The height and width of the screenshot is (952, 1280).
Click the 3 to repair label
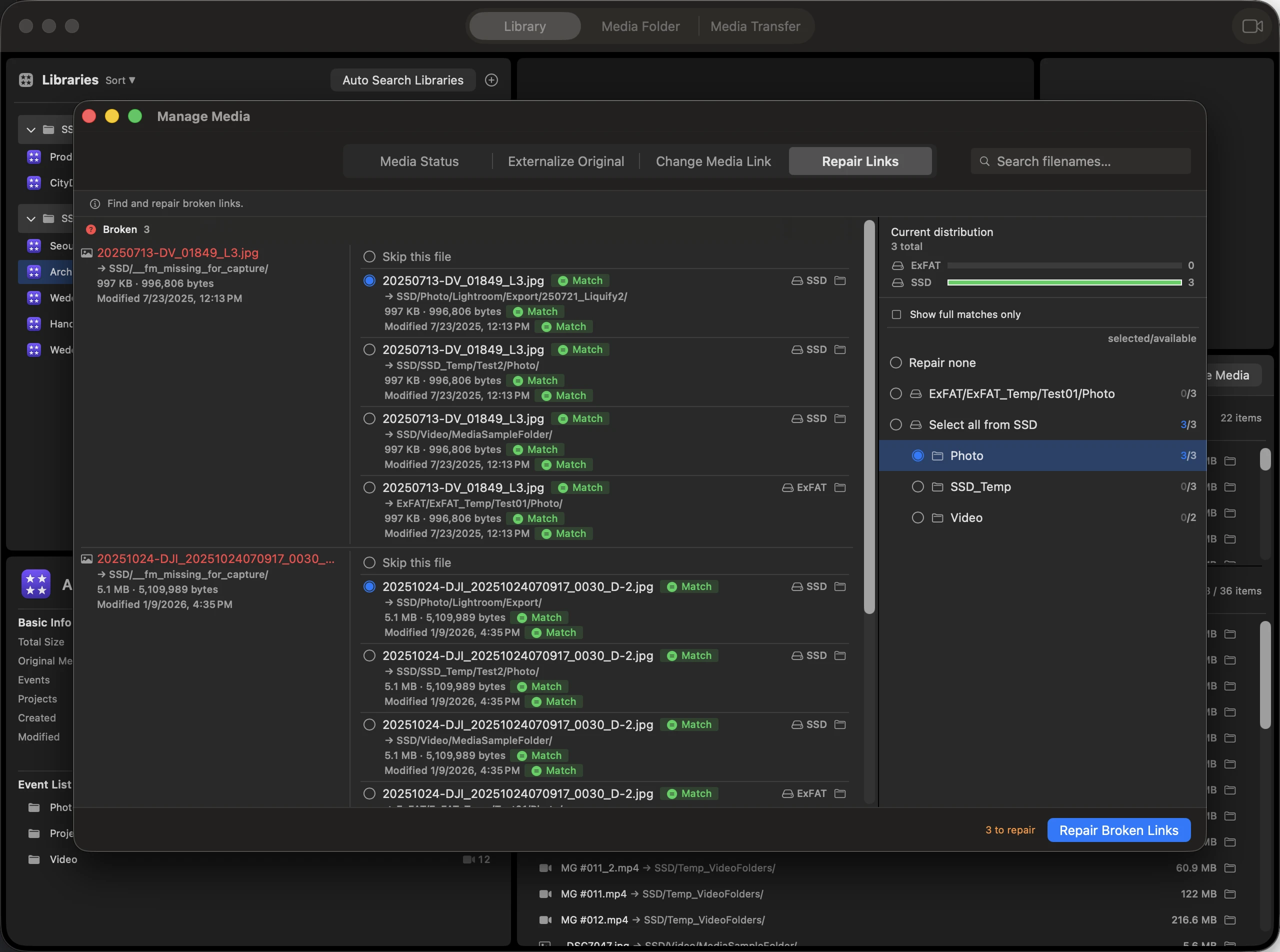tap(1009, 830)
